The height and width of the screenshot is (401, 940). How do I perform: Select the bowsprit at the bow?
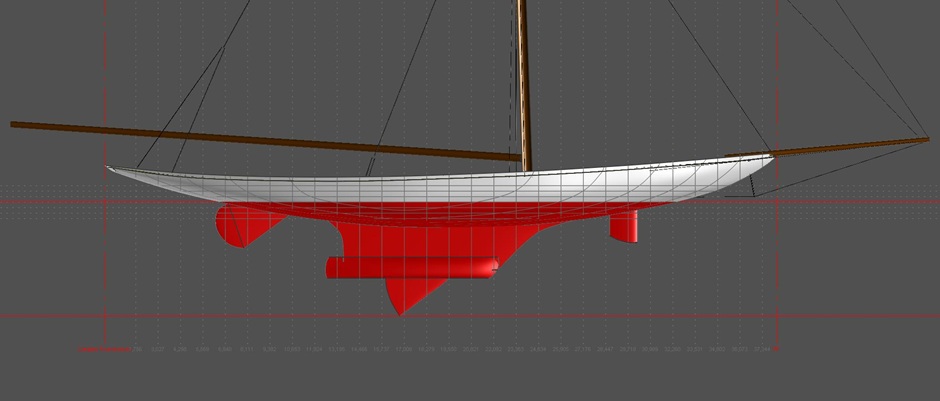(x=850, y=148)
